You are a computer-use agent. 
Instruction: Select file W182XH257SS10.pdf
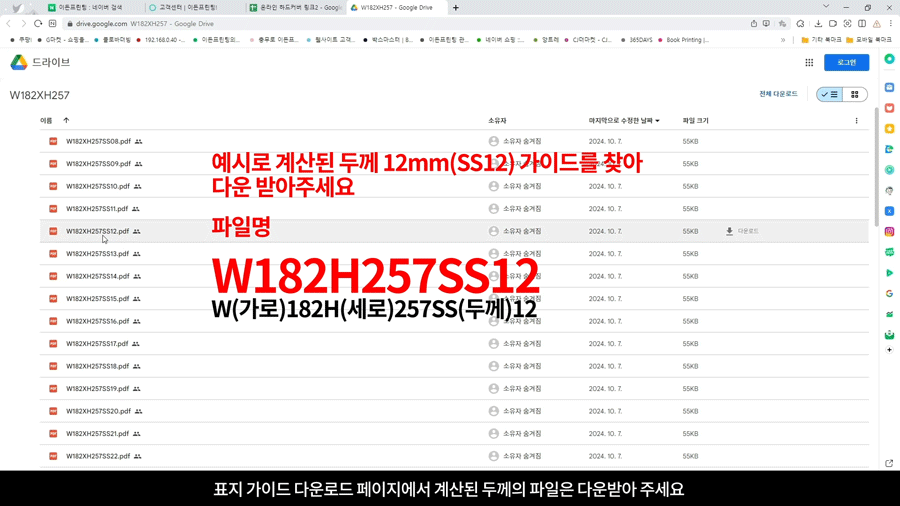point(98,186)
